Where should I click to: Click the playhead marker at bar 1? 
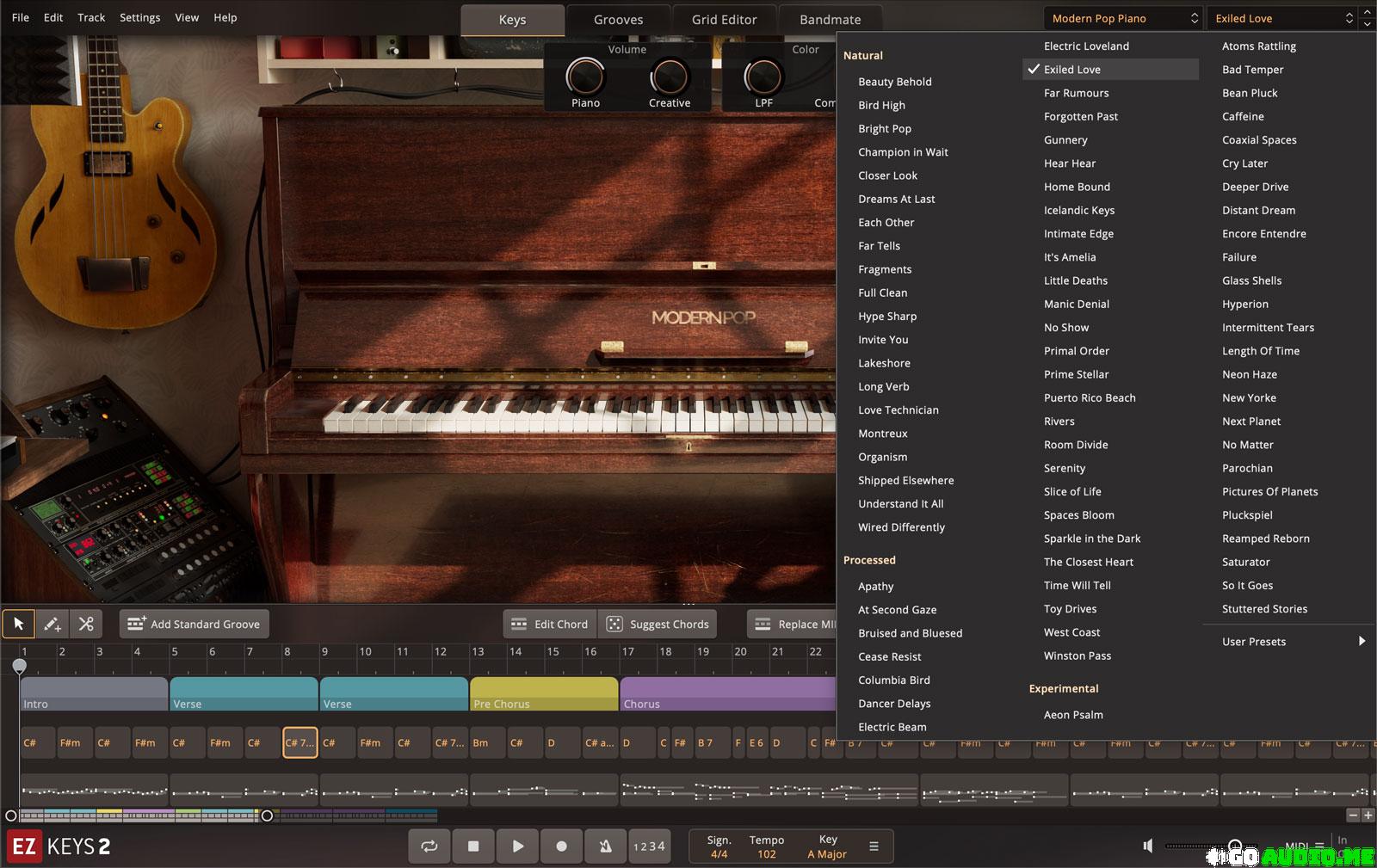coord(20,665)
